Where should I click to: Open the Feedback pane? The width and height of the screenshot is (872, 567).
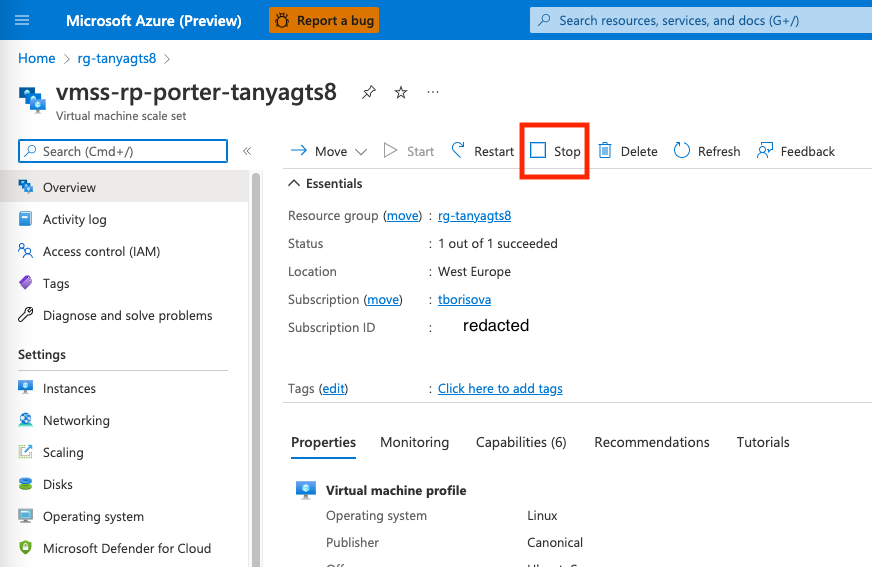796,151
